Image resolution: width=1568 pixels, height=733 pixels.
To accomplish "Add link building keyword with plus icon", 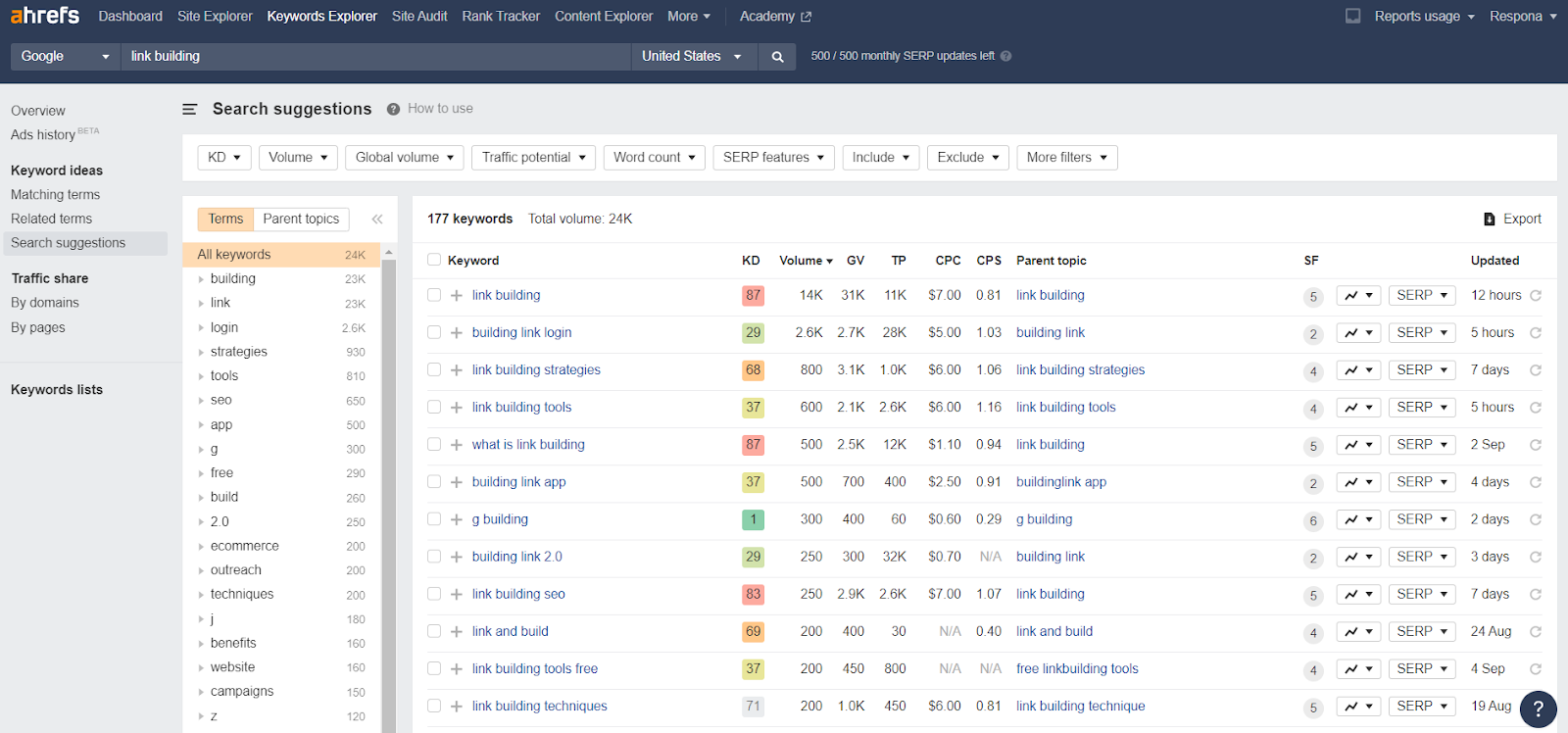I will 457,296.
